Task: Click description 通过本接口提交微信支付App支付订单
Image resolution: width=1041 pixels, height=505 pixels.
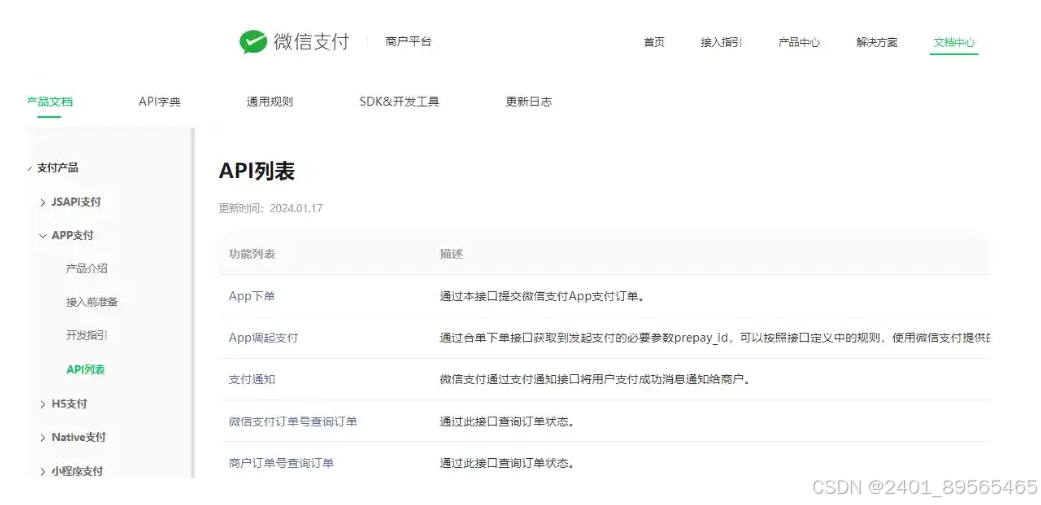Action: point(543,297)
